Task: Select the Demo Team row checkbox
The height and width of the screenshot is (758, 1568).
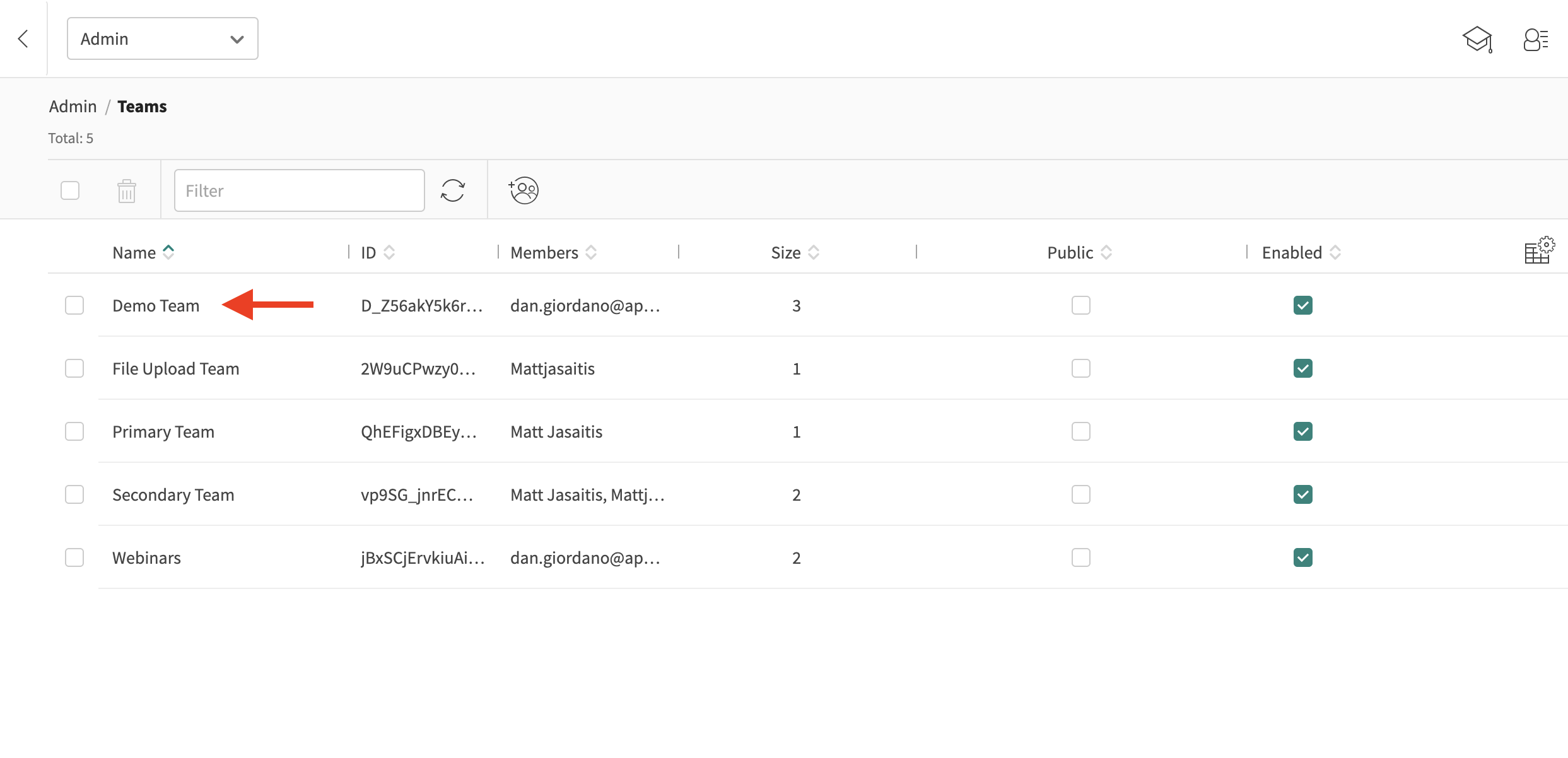Action: [x=74, y=305]
